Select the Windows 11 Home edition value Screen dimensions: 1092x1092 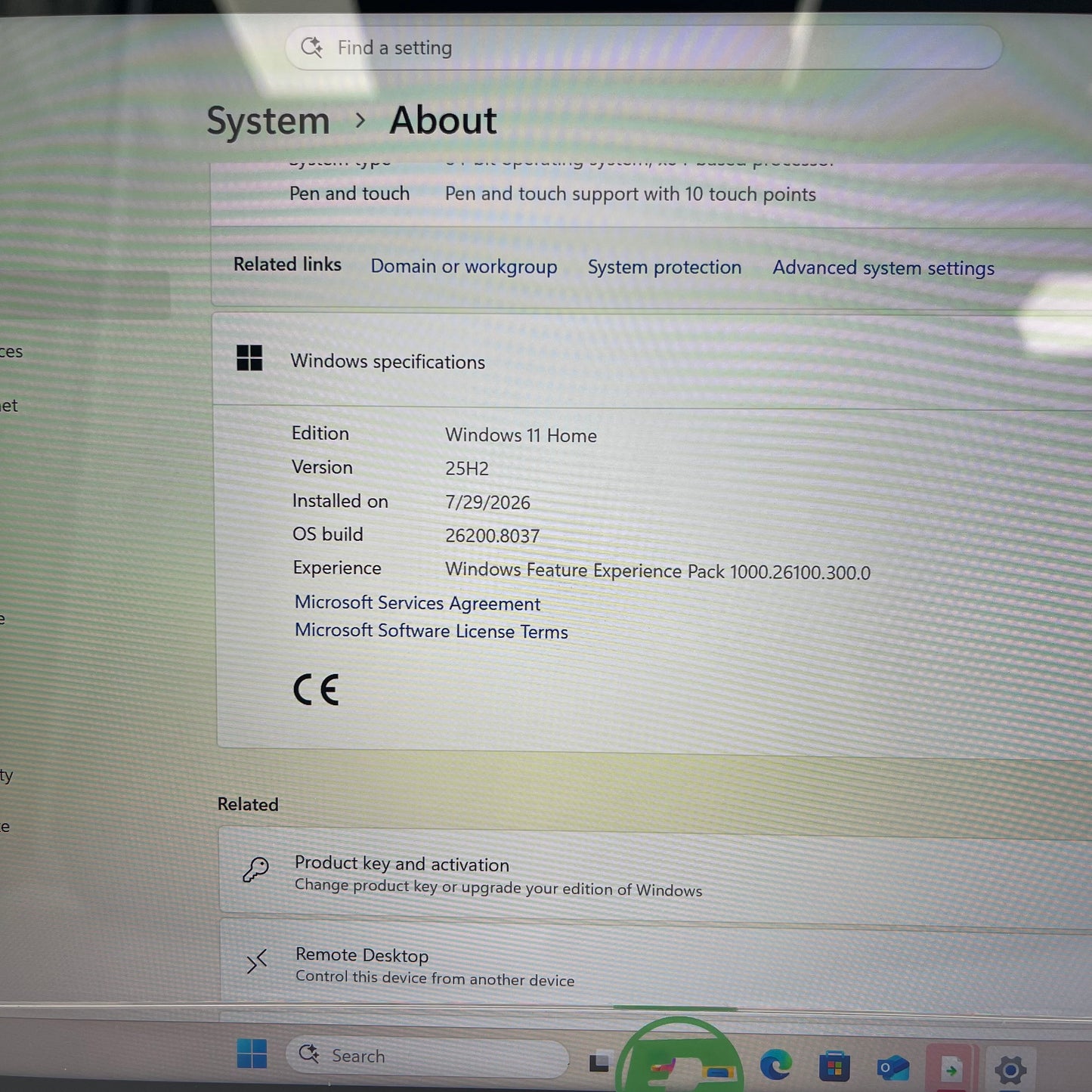(521, 435)
